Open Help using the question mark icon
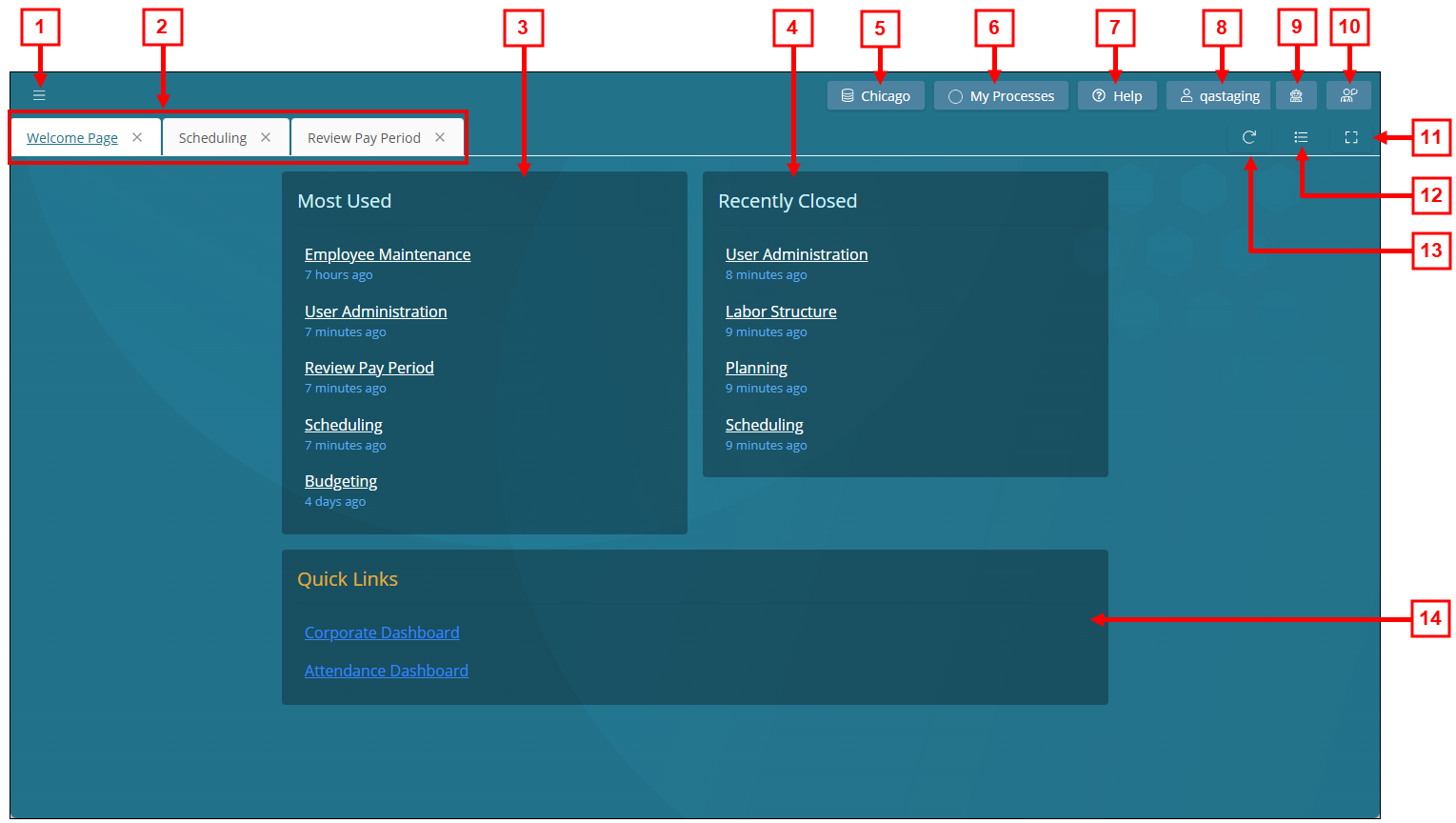The height and width of the screenshot is (823, 1456). [x=1116, y=95]
